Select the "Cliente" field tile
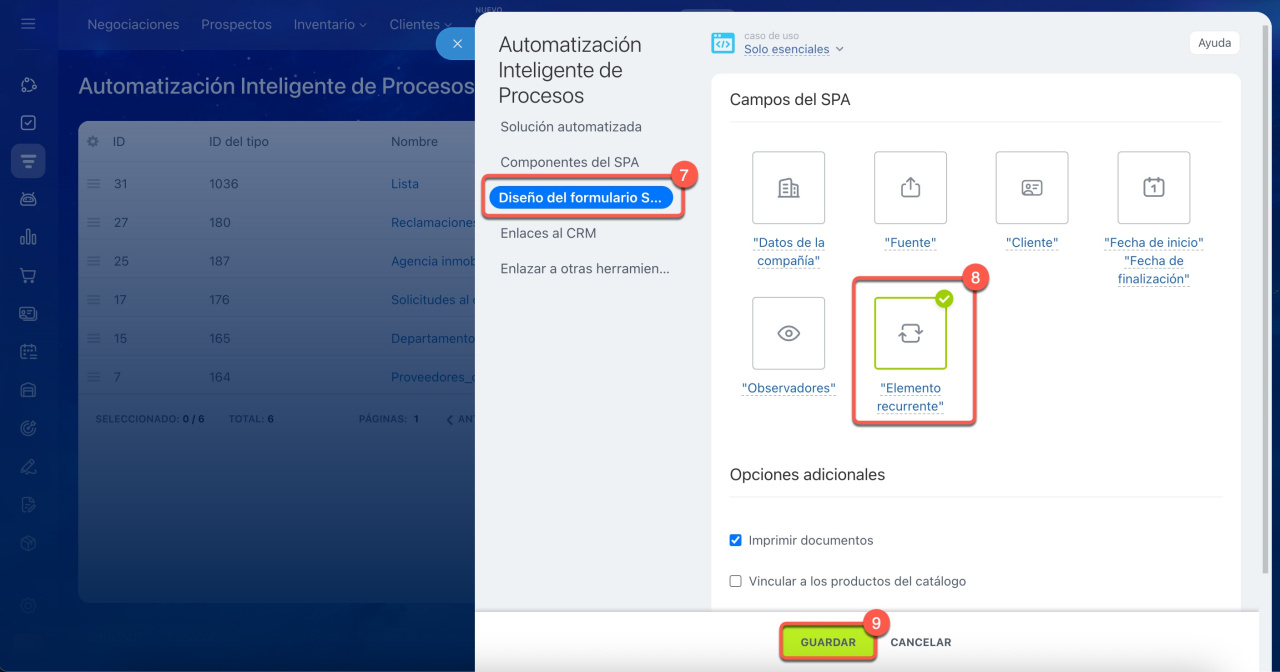 [1032, 188]
